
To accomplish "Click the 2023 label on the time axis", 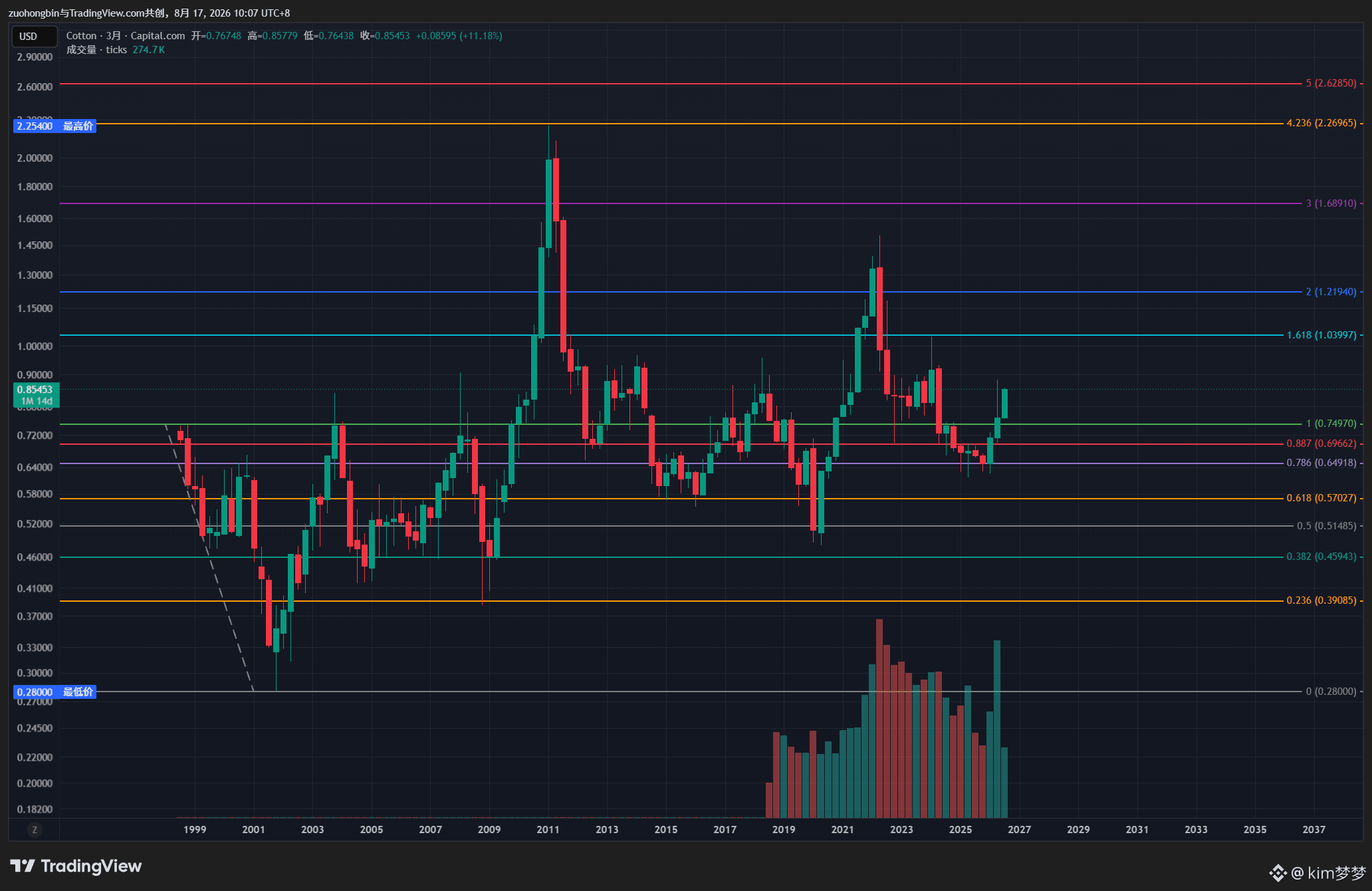I will point(901,829).
